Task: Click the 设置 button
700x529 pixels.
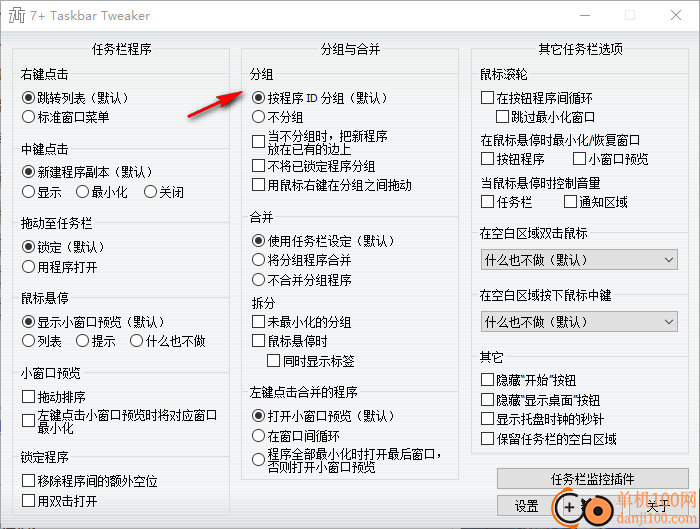Action: pos(527,506)
